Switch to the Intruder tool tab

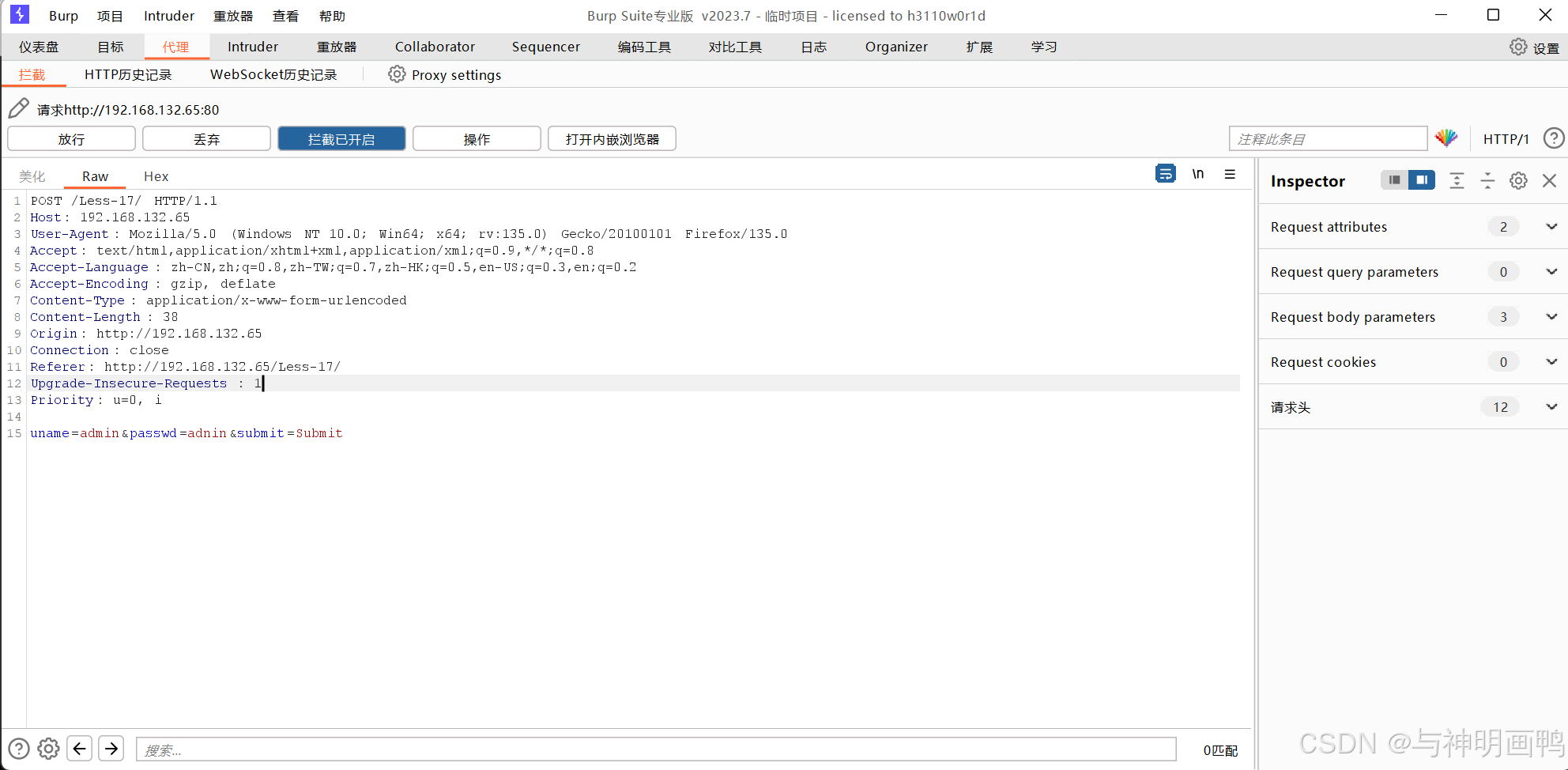(253, 47)
